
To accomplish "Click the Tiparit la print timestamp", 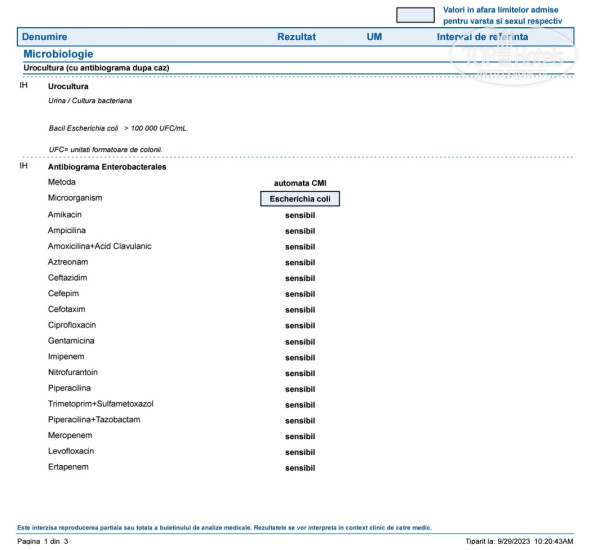I will [519, 541].
